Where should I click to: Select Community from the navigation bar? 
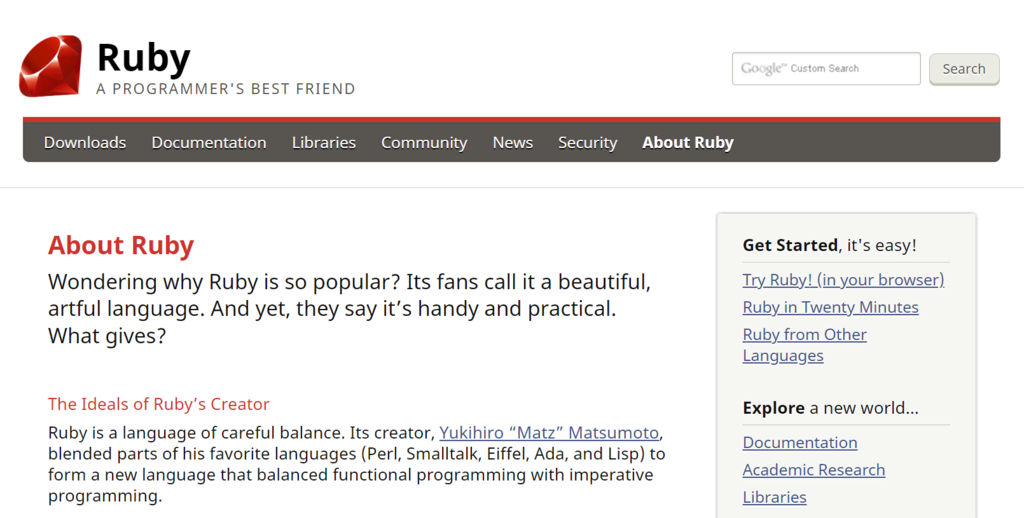[x=424, y=142]
